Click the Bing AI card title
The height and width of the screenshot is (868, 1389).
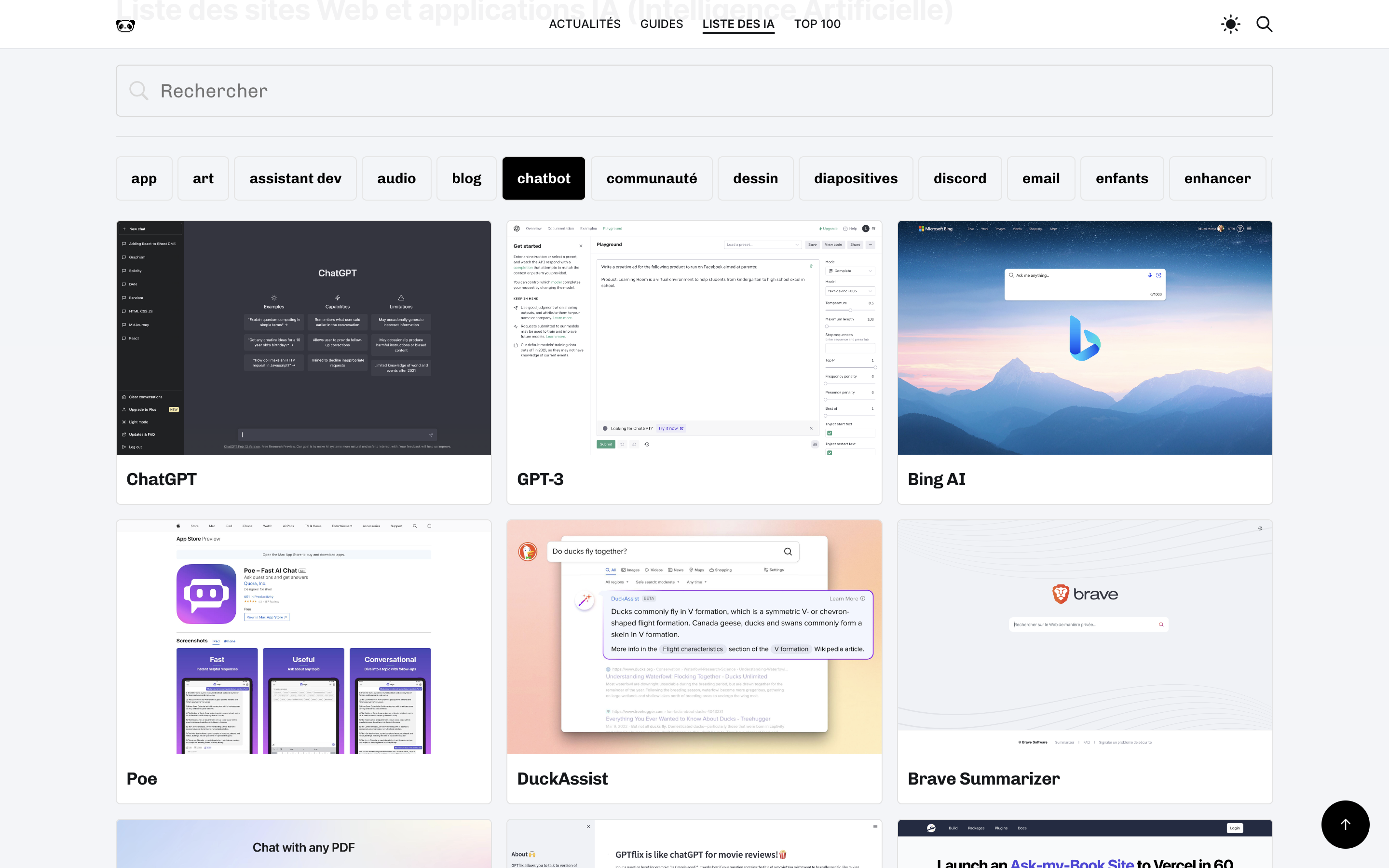click(936, 479)
